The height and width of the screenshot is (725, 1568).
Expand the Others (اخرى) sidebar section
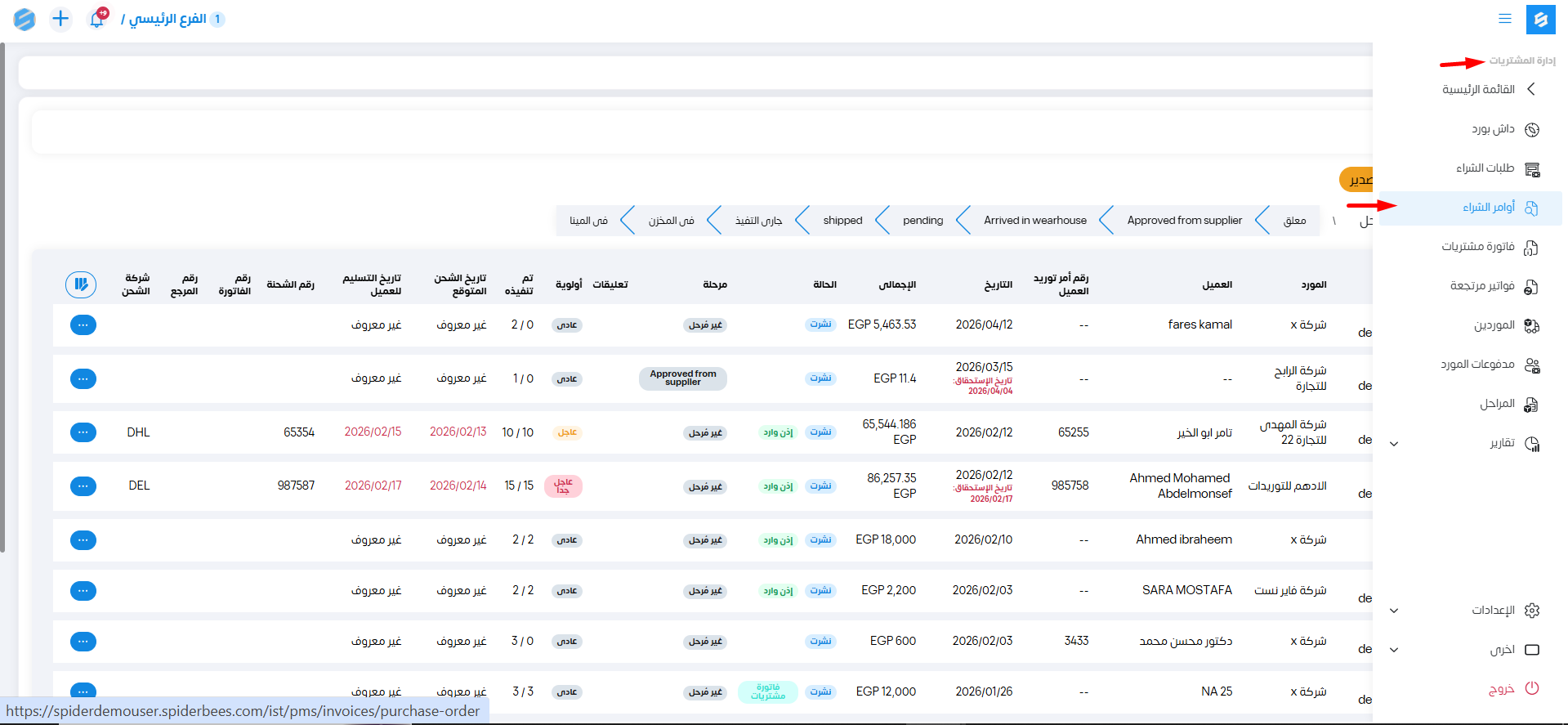coord(1394,650)
